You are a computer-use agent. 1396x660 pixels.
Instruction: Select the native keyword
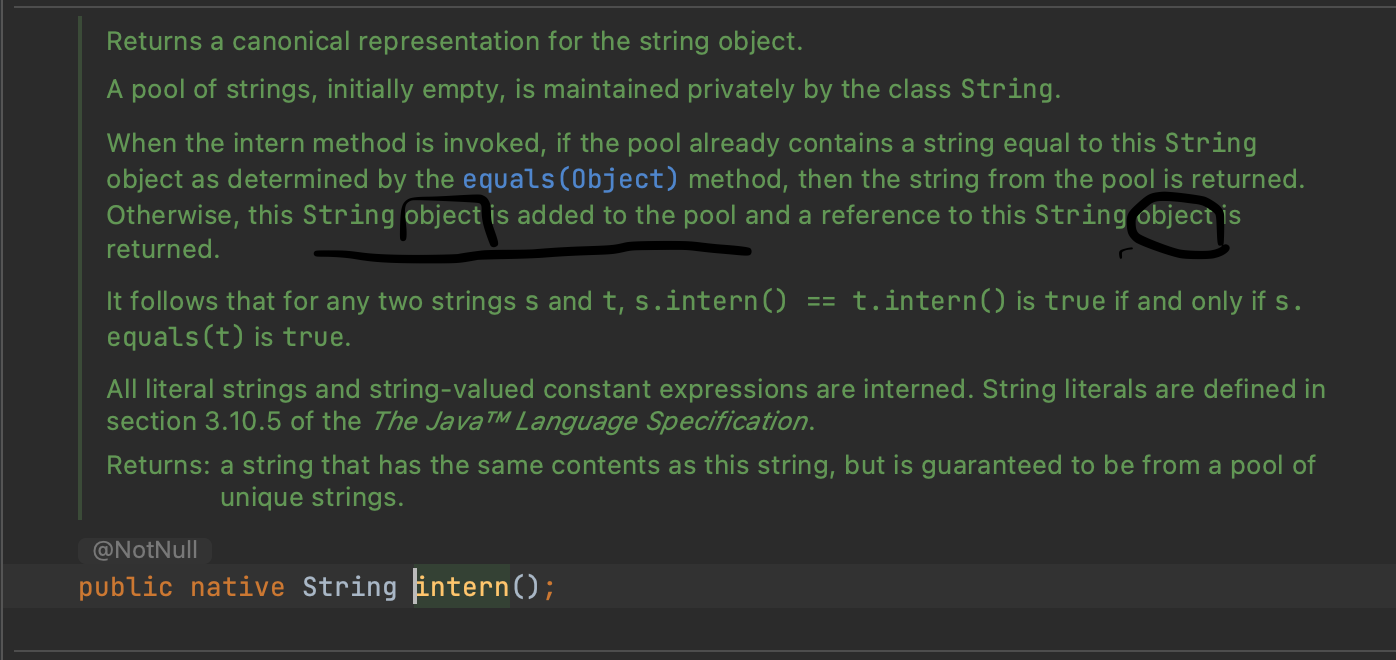pos(237,587)
